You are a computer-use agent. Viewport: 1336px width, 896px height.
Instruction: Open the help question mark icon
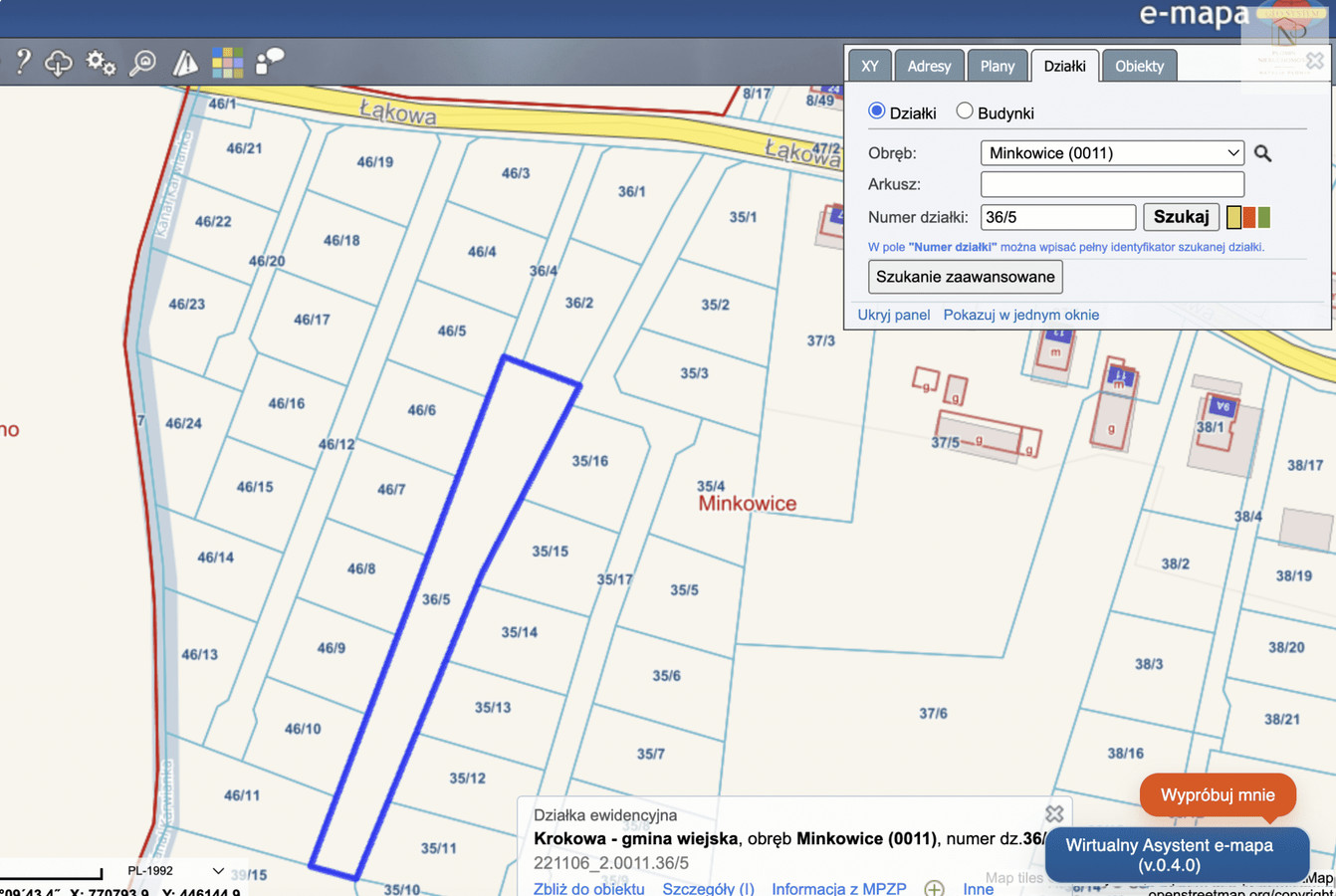(24, 63)
